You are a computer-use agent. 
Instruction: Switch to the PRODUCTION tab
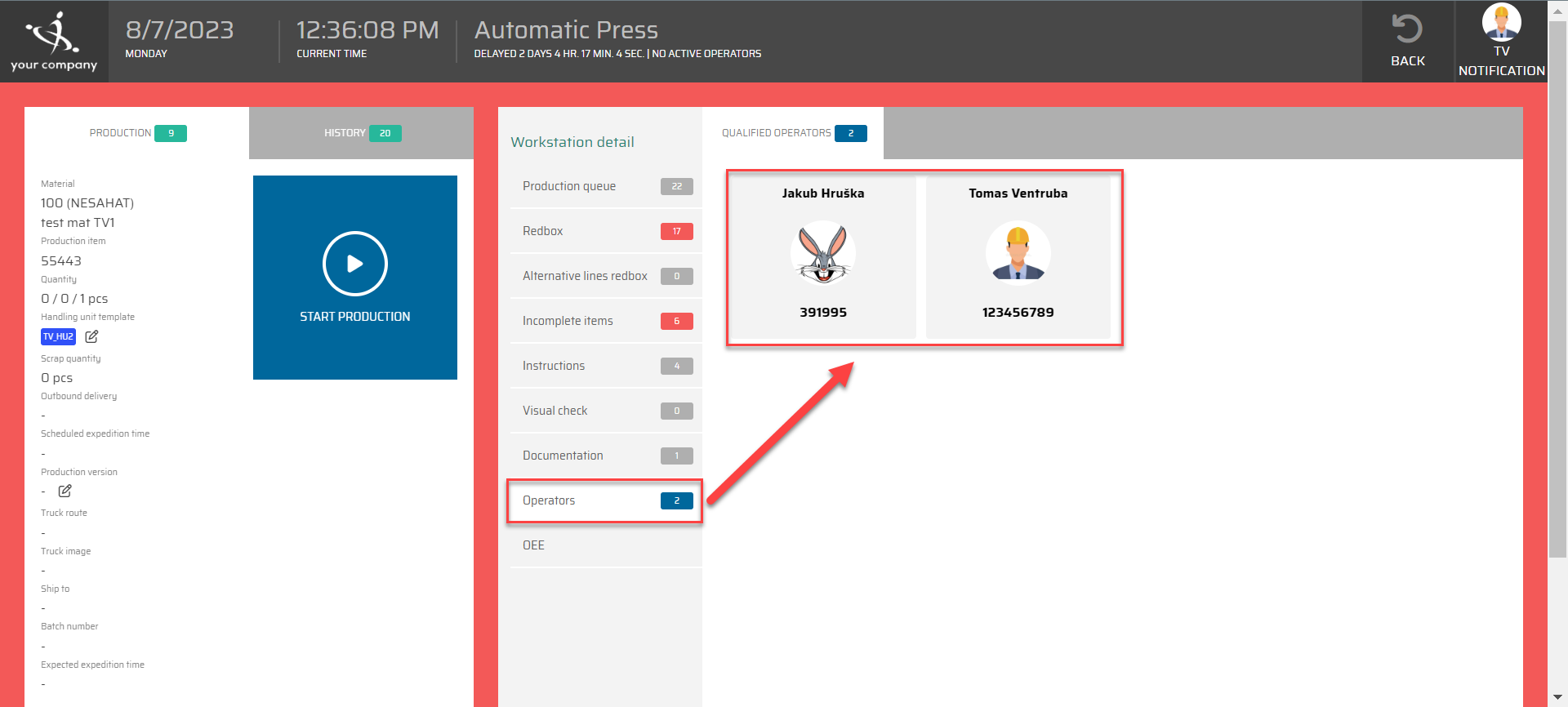tap(136, 133)
